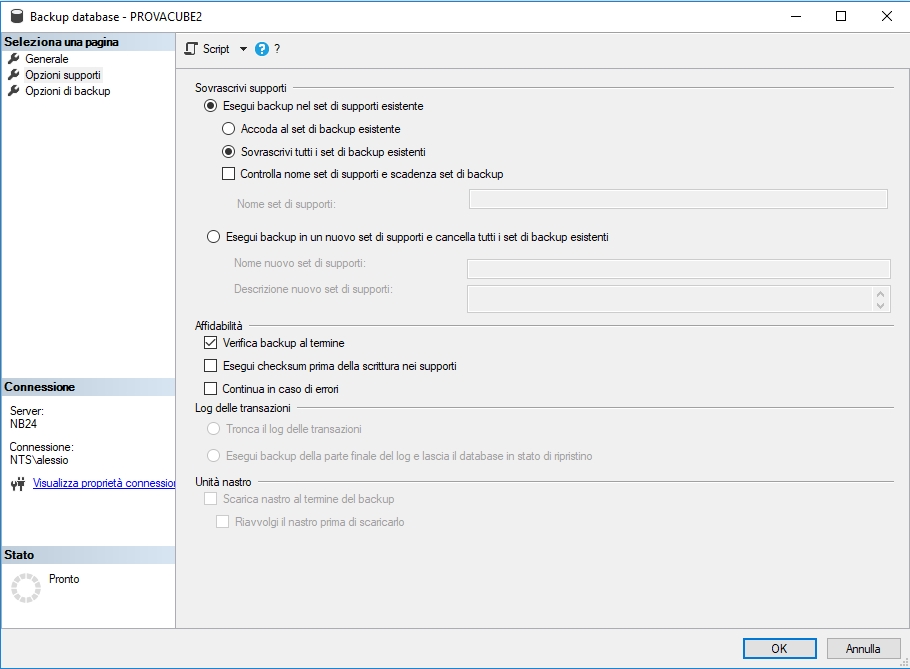Choose backup in a new media set option
This screenshot has width=910, height=669.
211,237
